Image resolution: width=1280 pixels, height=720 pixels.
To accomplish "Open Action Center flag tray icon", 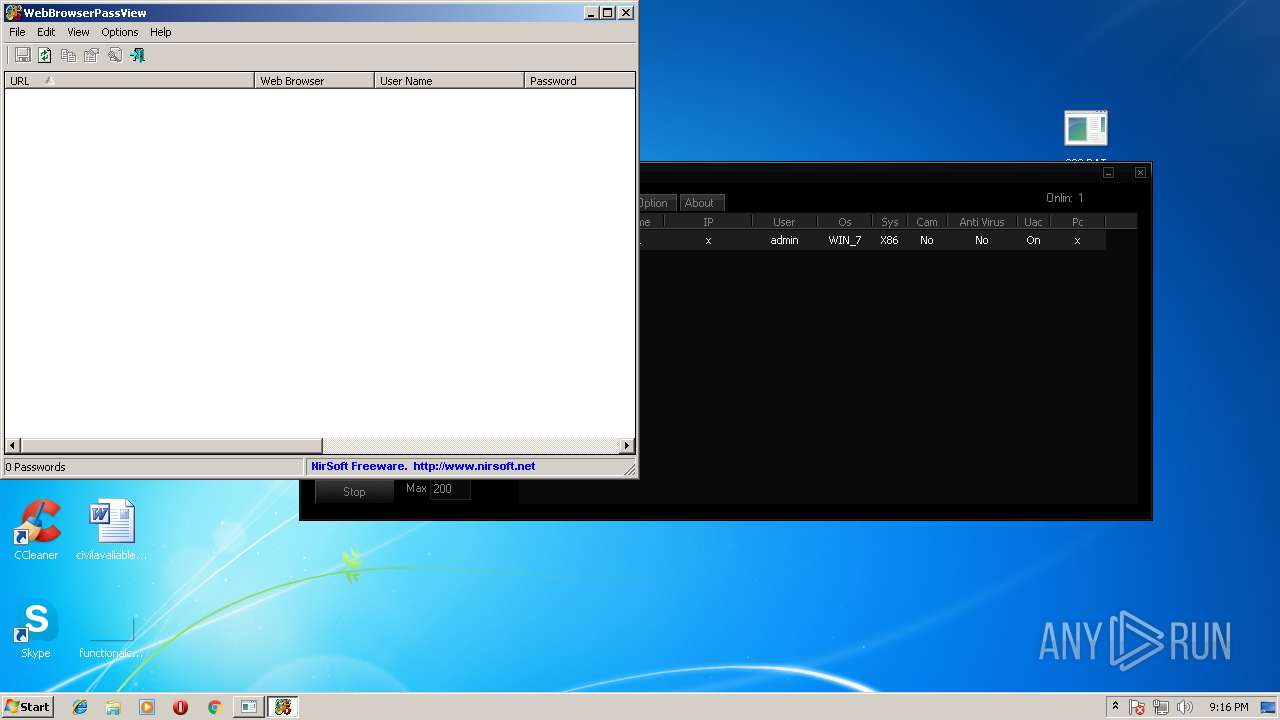I will pos(1137,707).
